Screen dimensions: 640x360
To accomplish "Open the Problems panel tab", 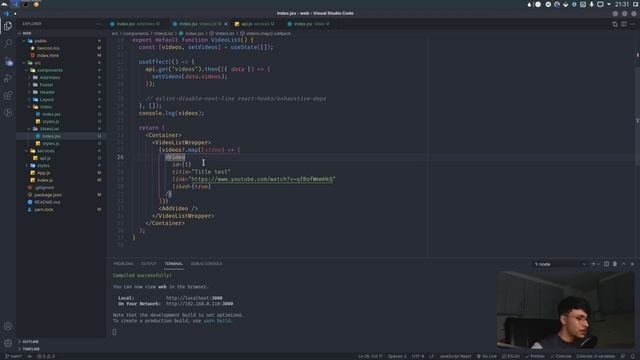I will (123, 264).
